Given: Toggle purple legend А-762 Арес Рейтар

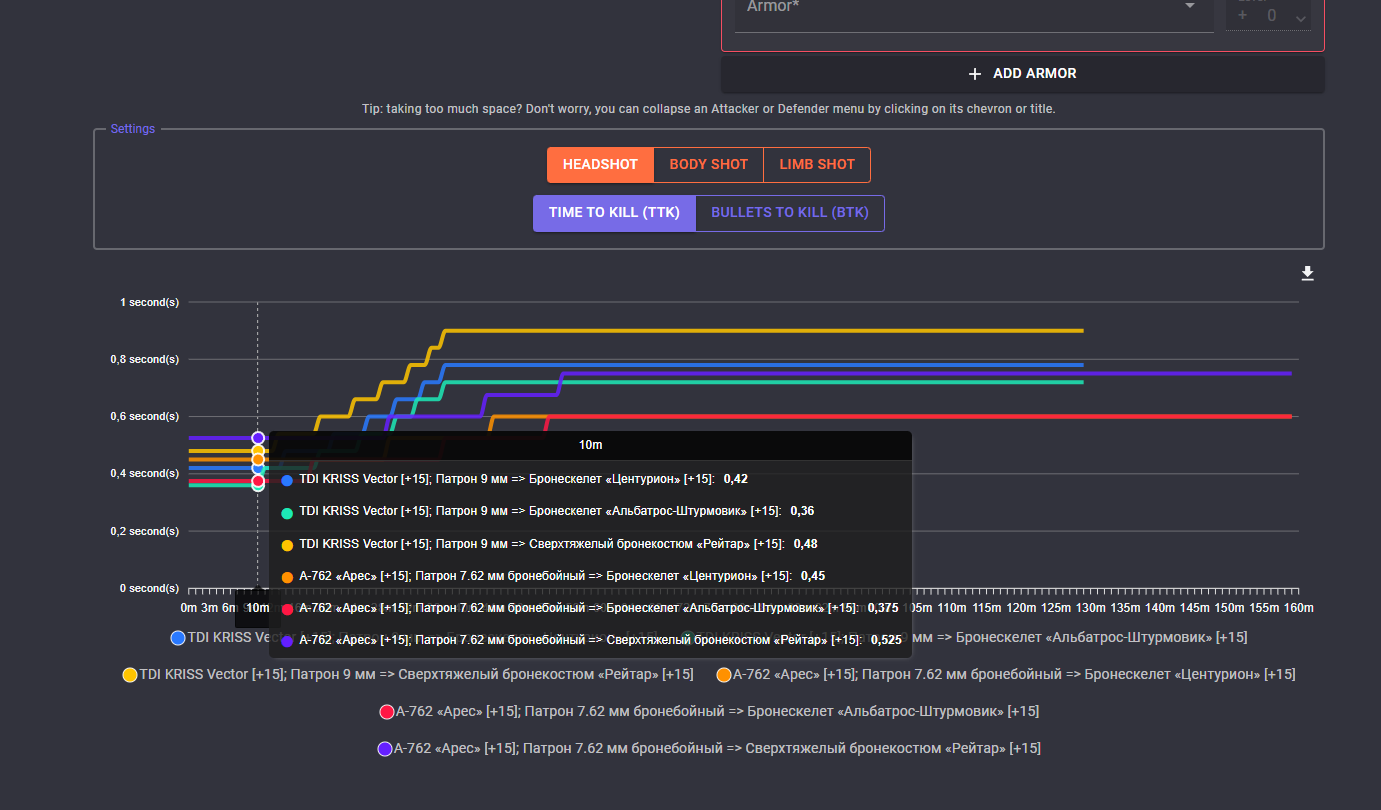Looking at the screenshot, I should coord(709,749).
